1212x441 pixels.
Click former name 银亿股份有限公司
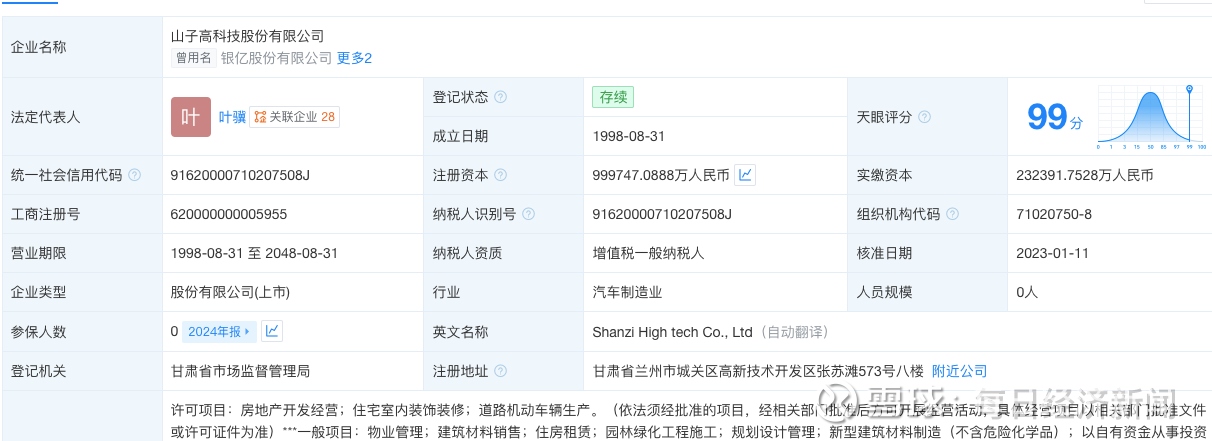(276, 58)
